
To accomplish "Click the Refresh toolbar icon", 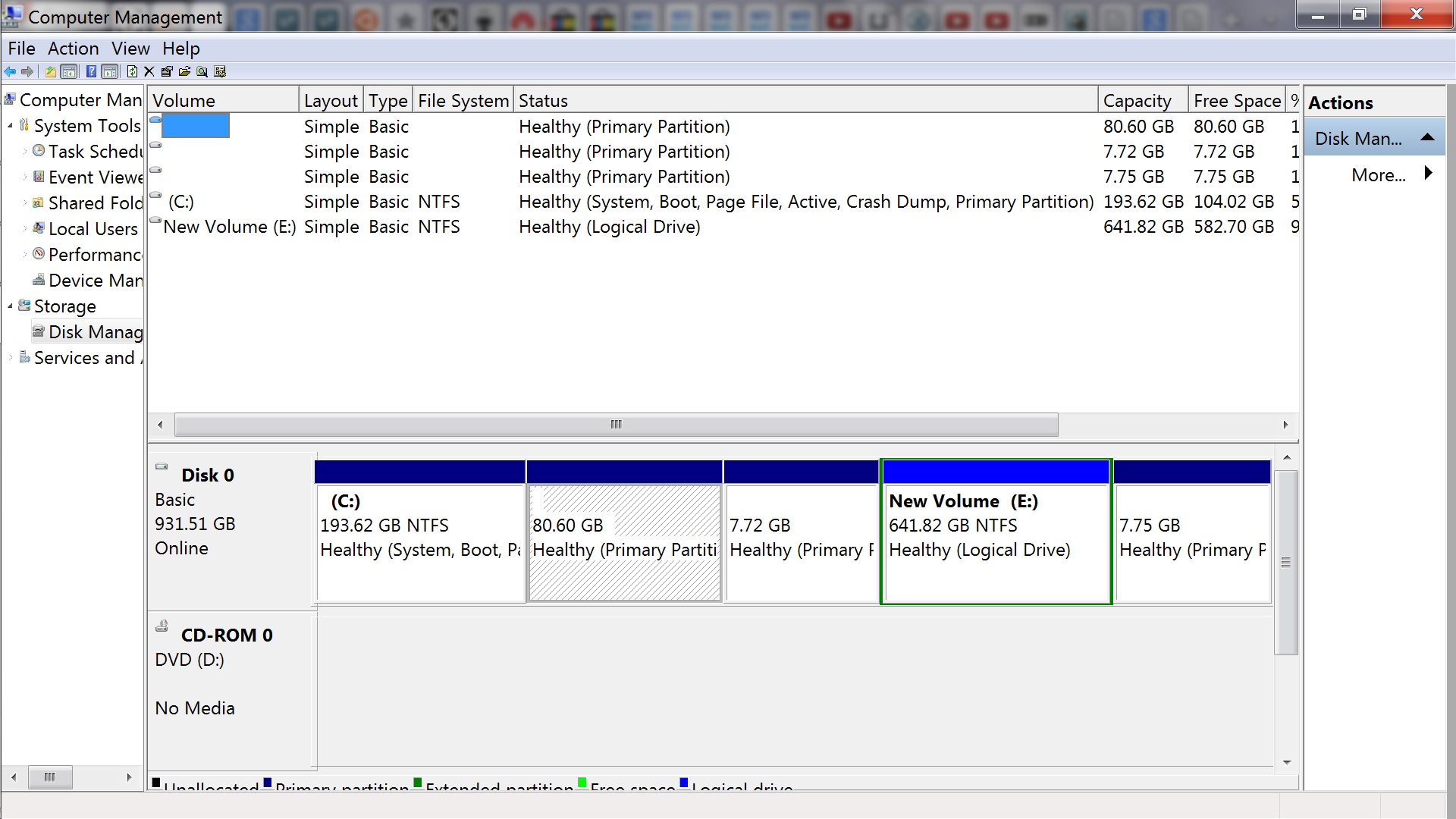I will click(132, 71).
